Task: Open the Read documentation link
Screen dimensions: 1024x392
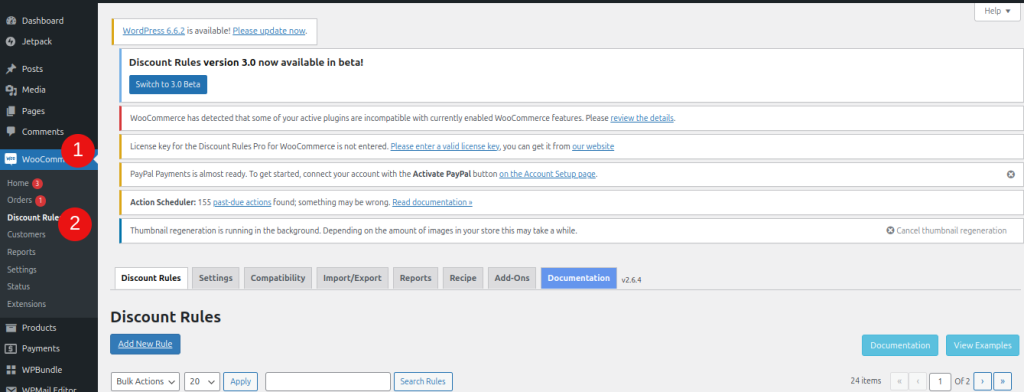Action: pyautogui.click(x=432, y=203)
